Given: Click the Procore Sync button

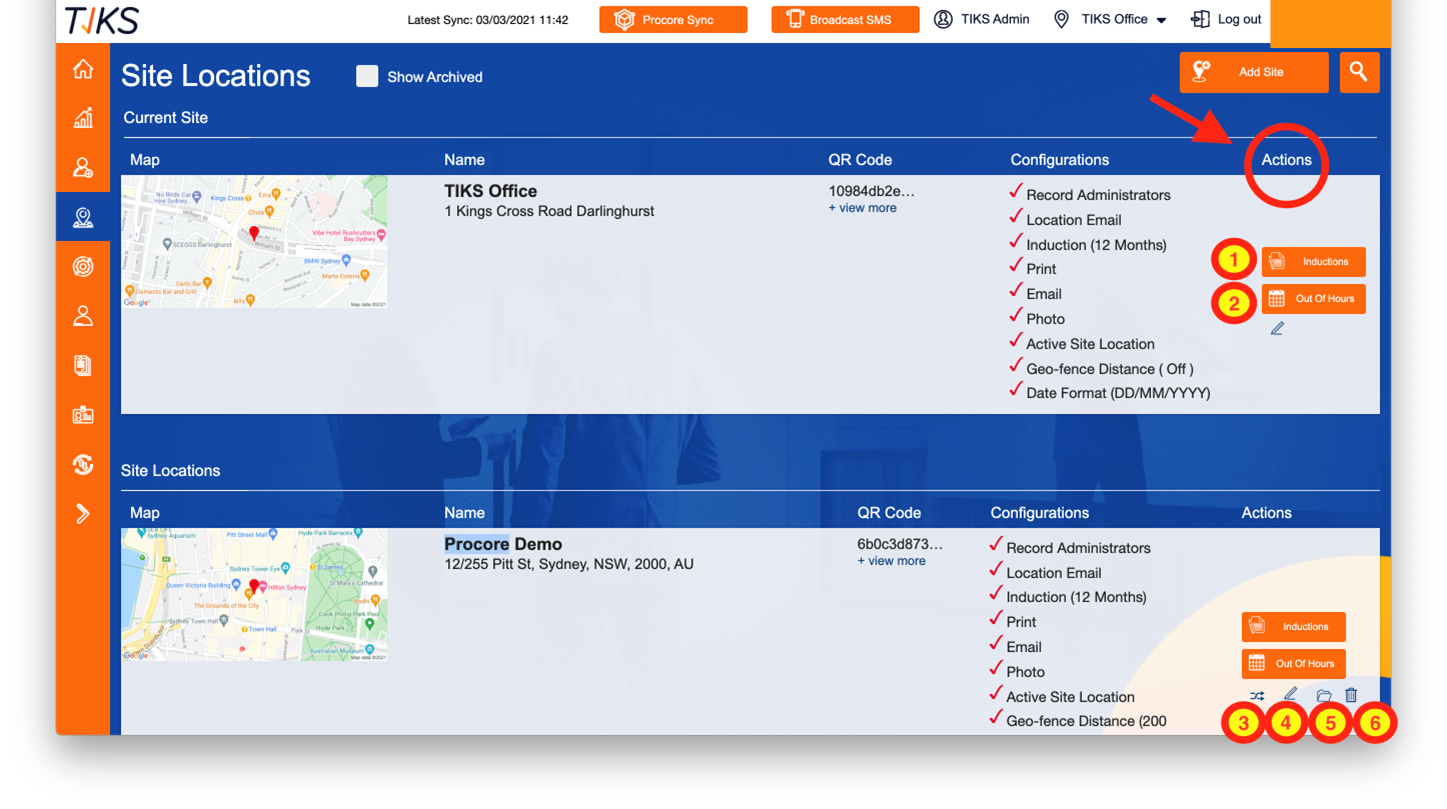Looking at the screenshot, I should click(673, 19).
